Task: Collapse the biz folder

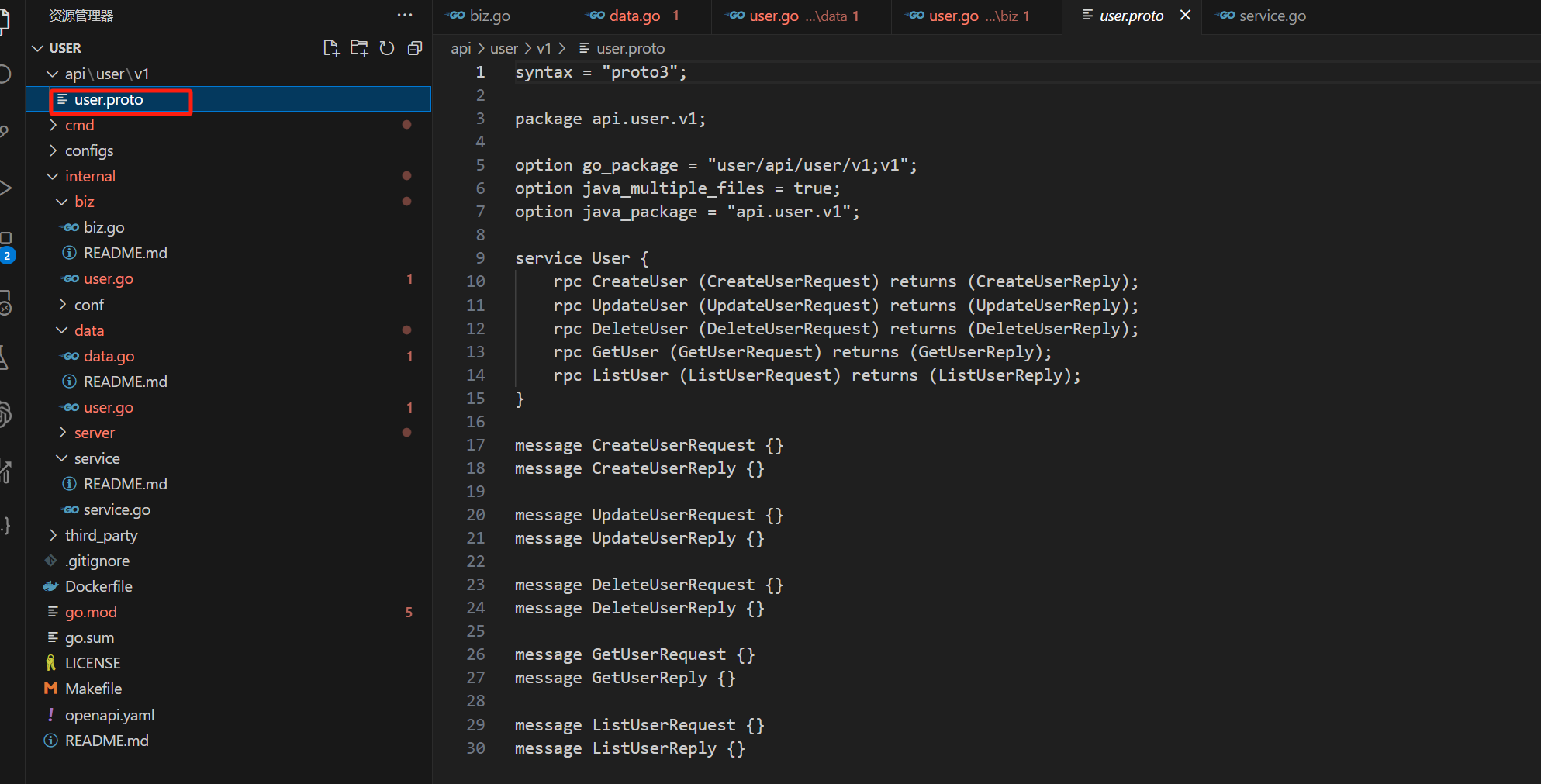Action: click(x=62, y=202)
